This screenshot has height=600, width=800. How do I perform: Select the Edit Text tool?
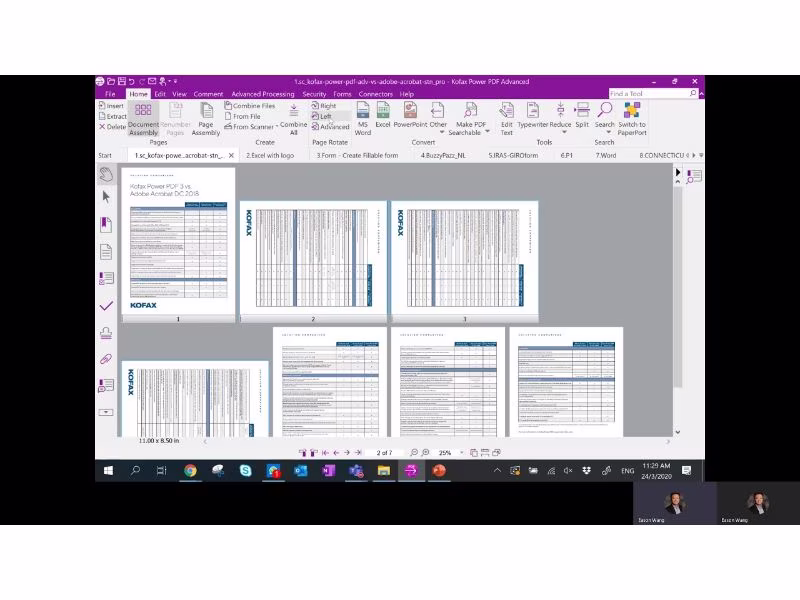pyautogui.click(x=506, y=119)
